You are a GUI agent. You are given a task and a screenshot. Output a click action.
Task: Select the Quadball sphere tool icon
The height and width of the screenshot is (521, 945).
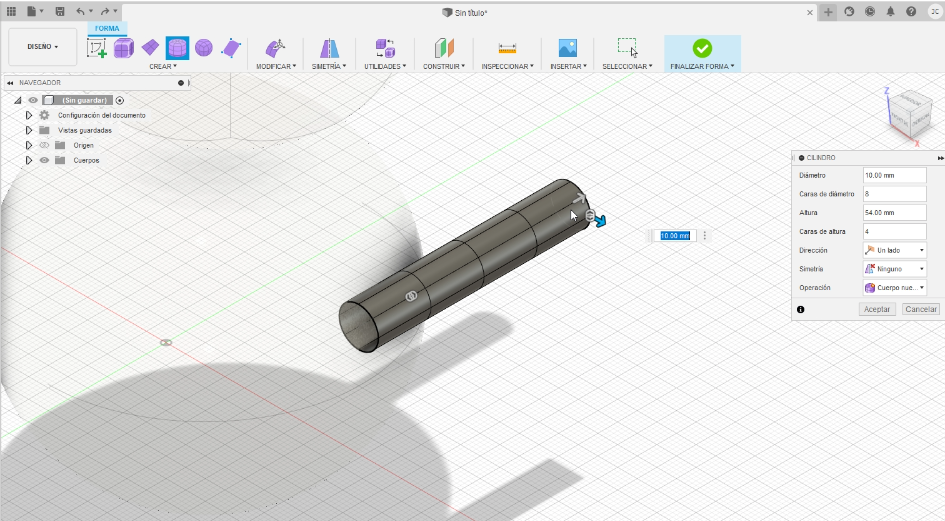tap(204, 48)
